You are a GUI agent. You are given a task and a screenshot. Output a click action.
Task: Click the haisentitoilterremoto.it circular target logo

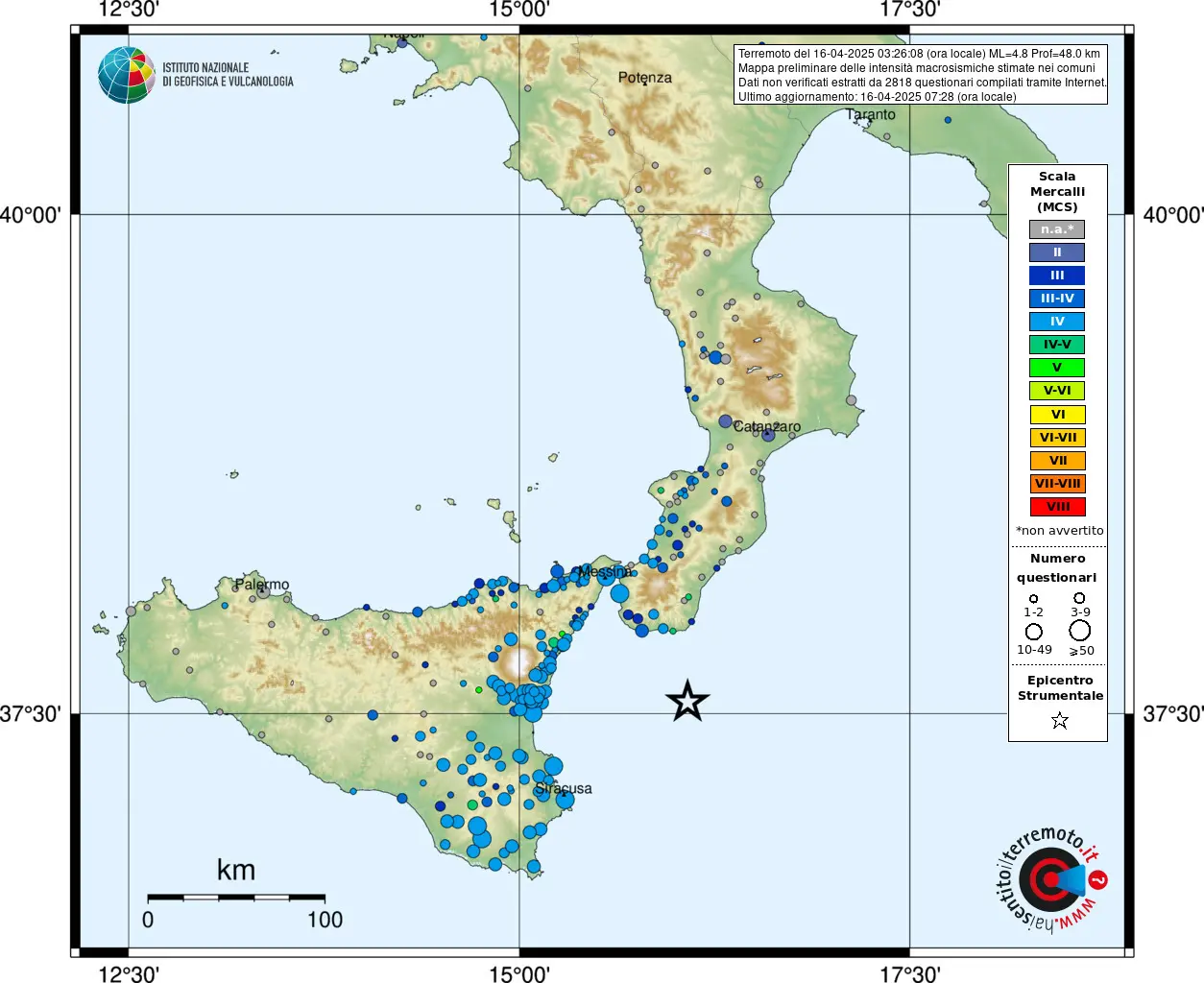(1050, 879)
